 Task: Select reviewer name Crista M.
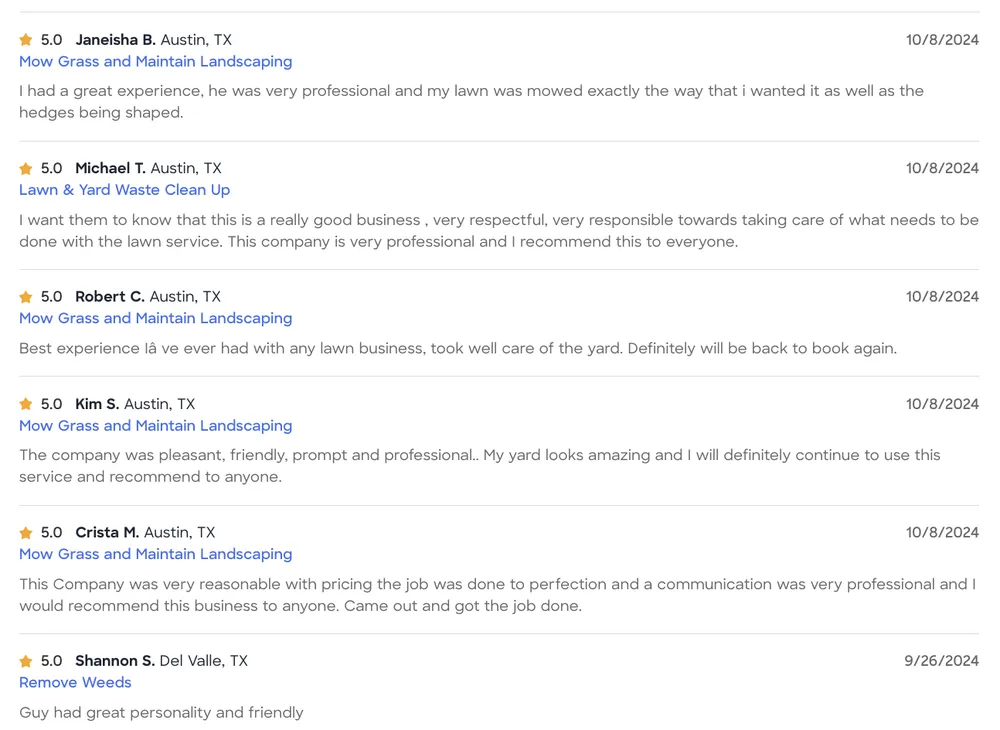click(x=107, y=533)
